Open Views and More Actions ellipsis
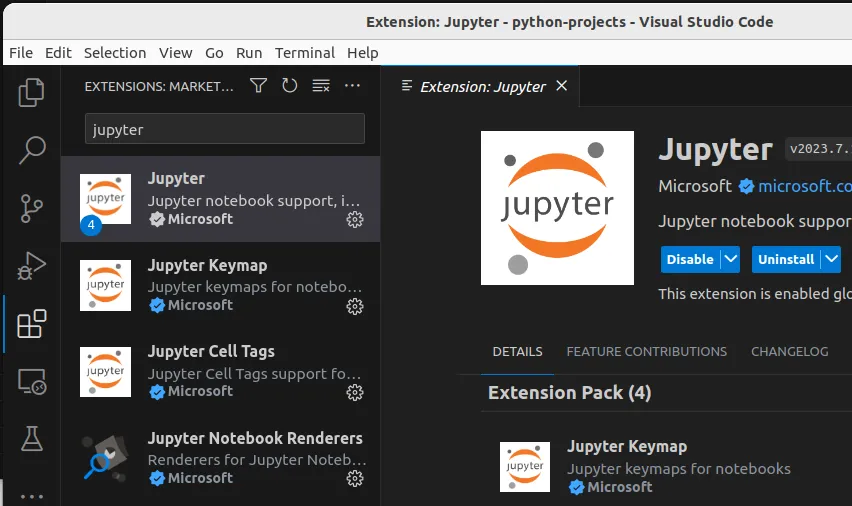This screenshot has height=506, width=852. pos(352,86)
